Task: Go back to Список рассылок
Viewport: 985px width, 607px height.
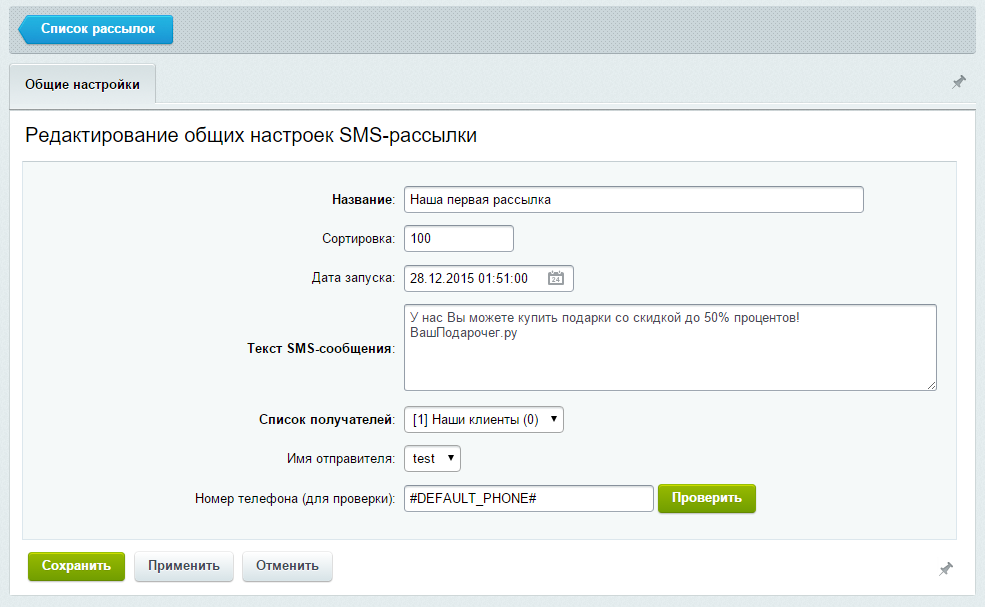Action: click(96, 30)
